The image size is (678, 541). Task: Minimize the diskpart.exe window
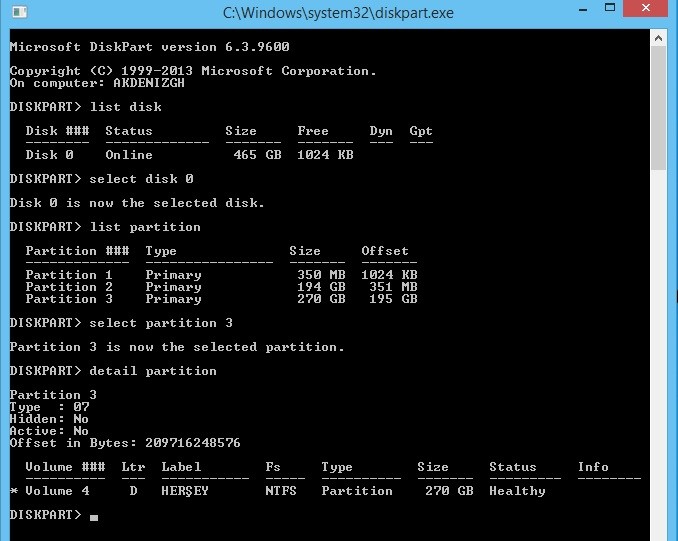click(x=582, y=10)
